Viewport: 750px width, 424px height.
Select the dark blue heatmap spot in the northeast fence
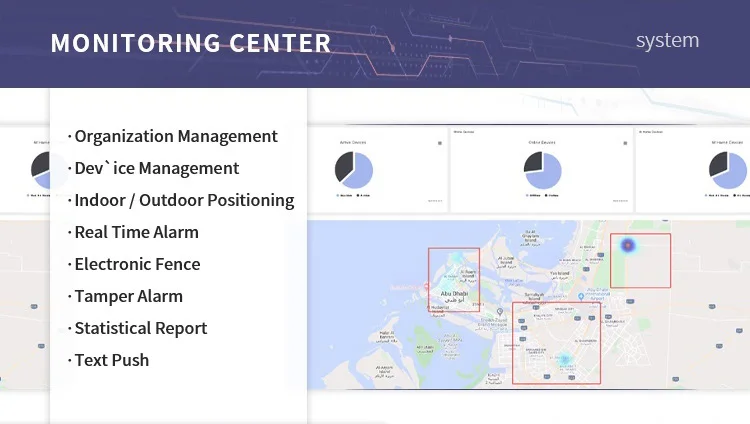(x=628, y=245)
